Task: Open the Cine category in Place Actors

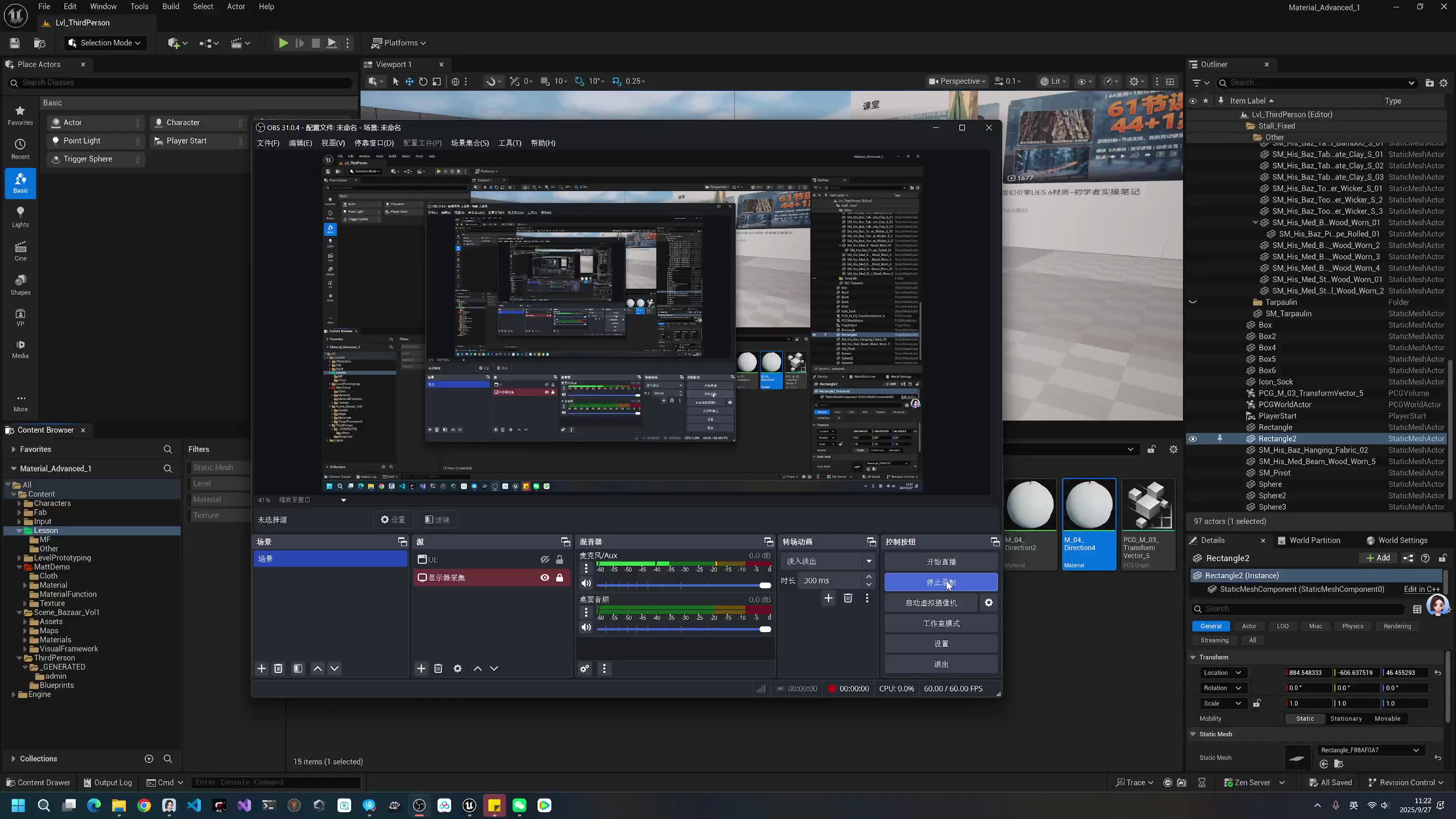Action: click(20, 250)
